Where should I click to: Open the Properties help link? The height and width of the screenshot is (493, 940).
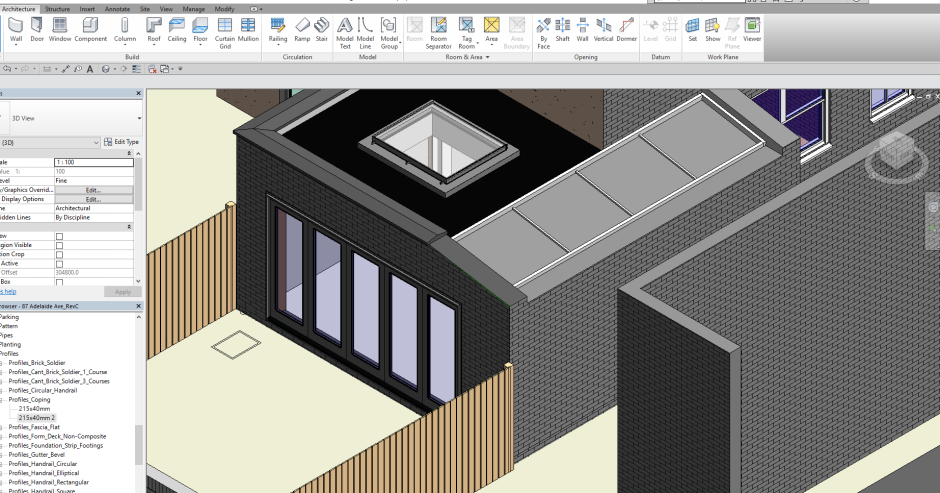click(8, 291)
